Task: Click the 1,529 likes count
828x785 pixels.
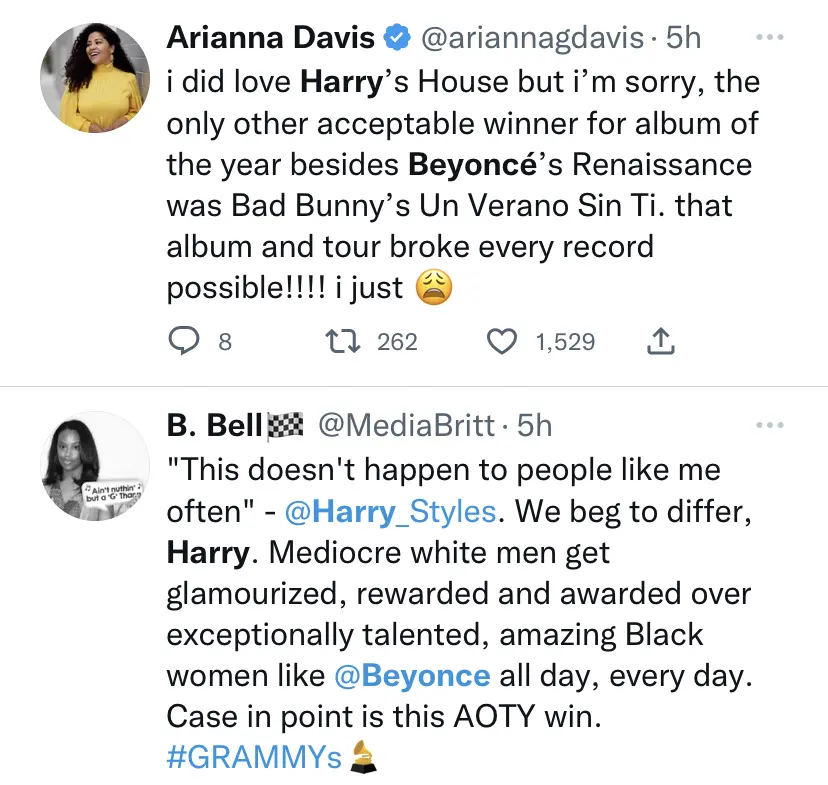Action: tap(565, 342)
